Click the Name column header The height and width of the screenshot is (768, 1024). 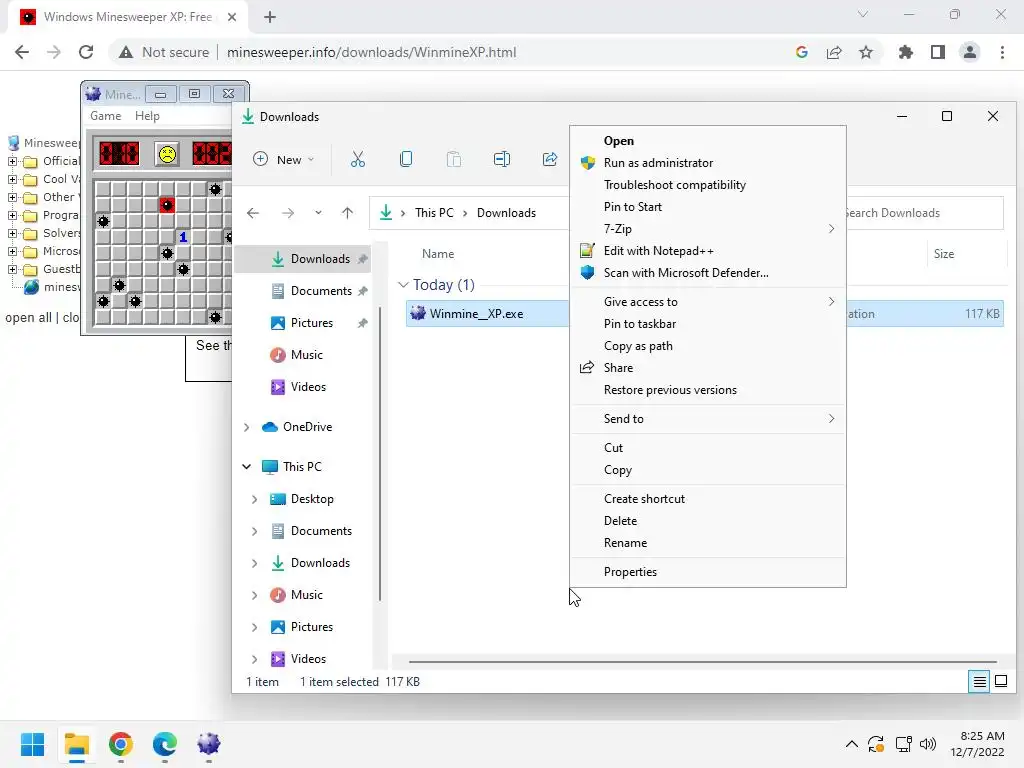click(438, 254)
